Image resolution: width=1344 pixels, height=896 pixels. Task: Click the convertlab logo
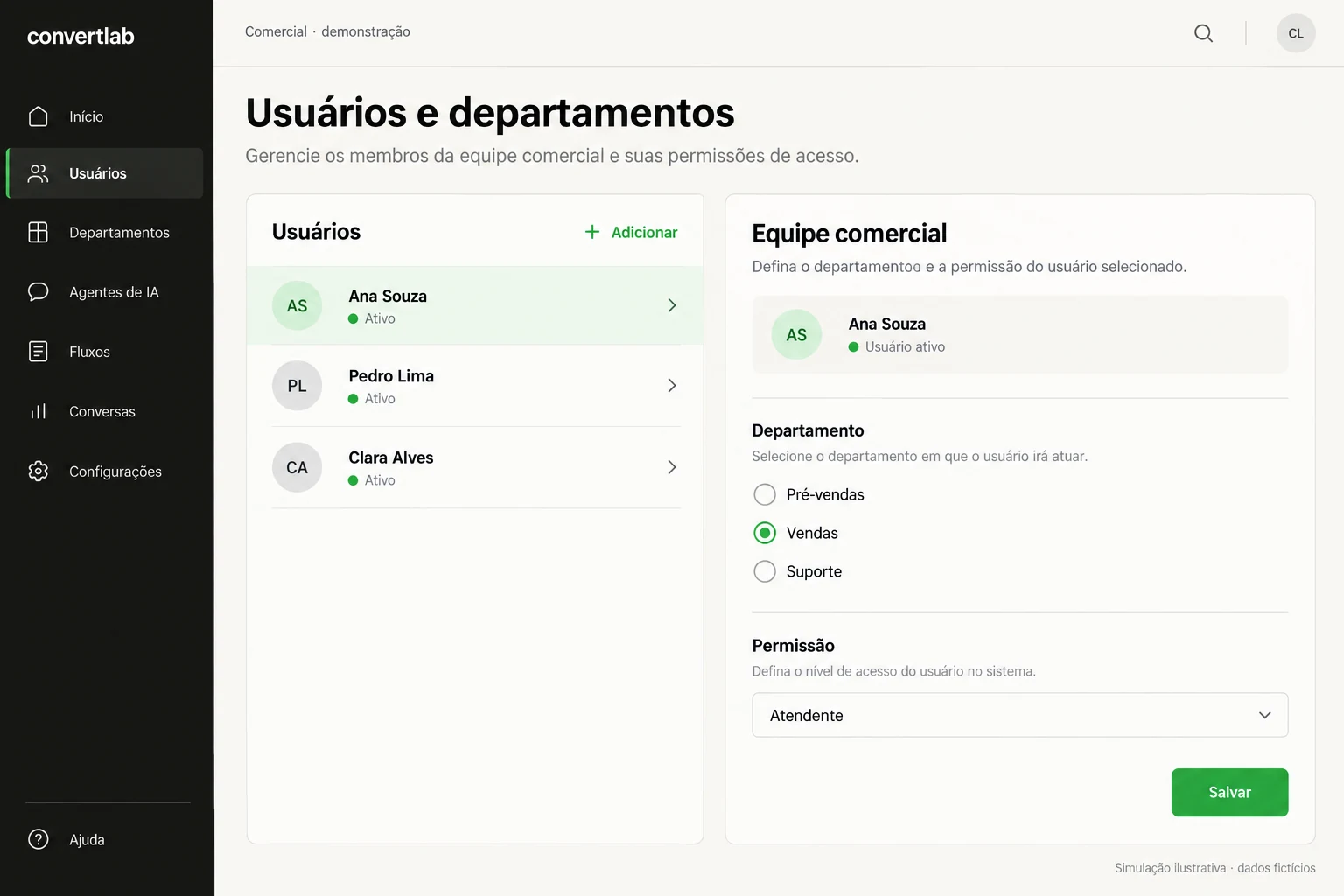(x=80, y=36)
